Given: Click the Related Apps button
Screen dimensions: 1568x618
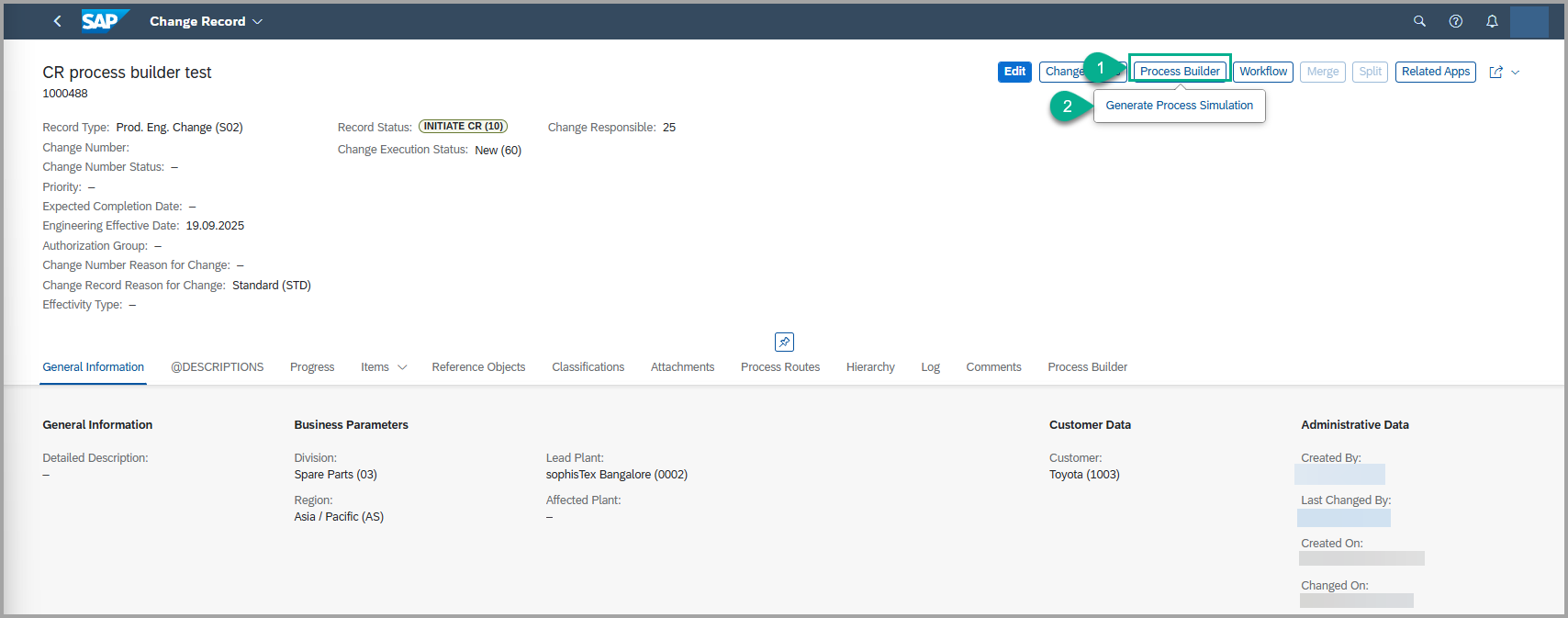Looking at the screenshot, I should point(1435,72).
